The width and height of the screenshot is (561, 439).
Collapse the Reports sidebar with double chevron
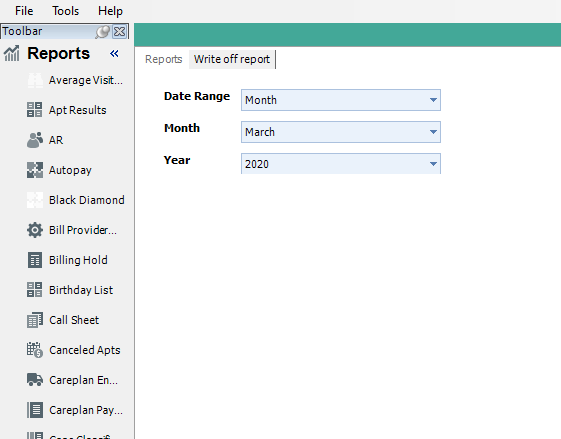pyautogui.click(x=114, y=54)
